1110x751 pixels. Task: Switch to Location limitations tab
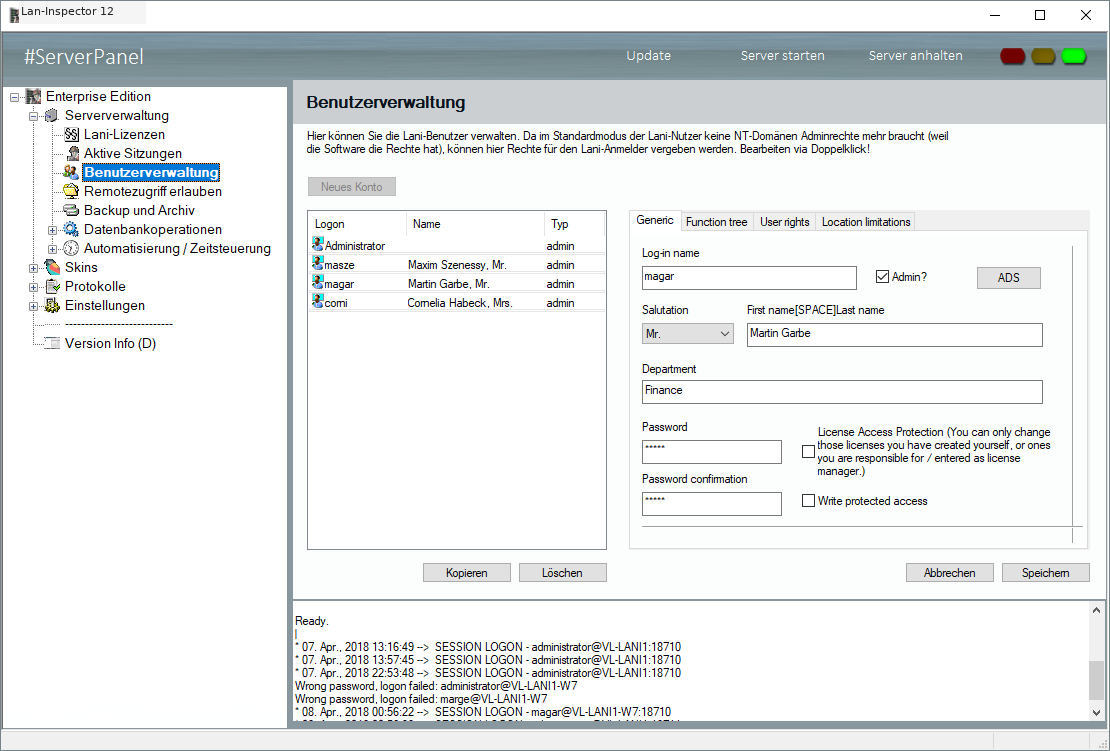coord(866,222)
